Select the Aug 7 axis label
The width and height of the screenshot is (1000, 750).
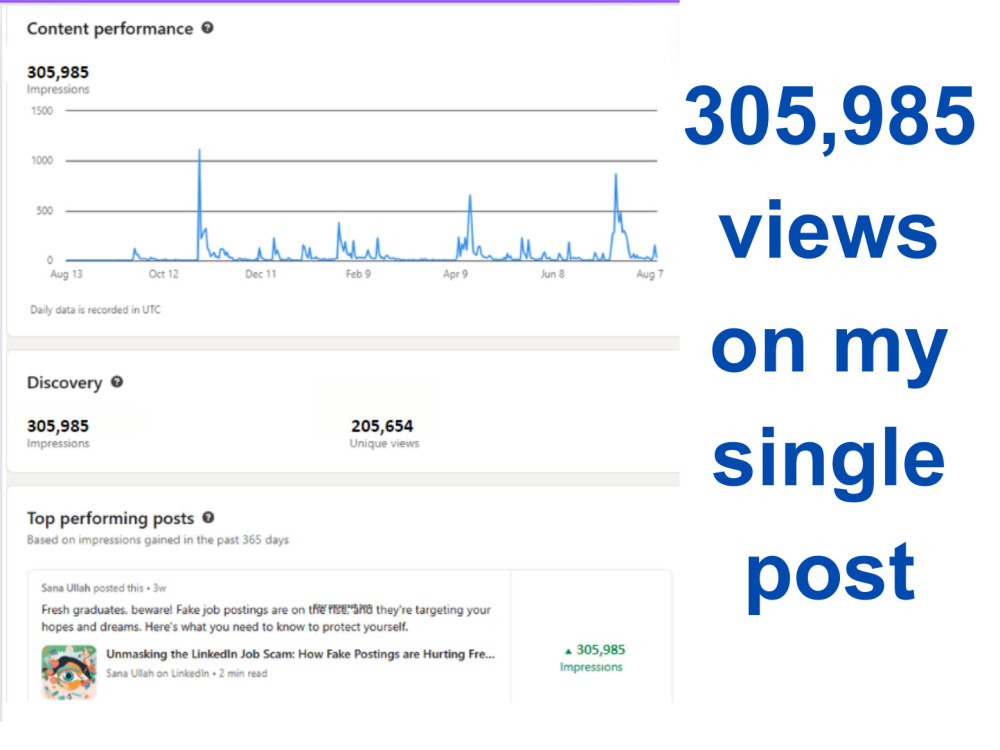pos(650,274)
